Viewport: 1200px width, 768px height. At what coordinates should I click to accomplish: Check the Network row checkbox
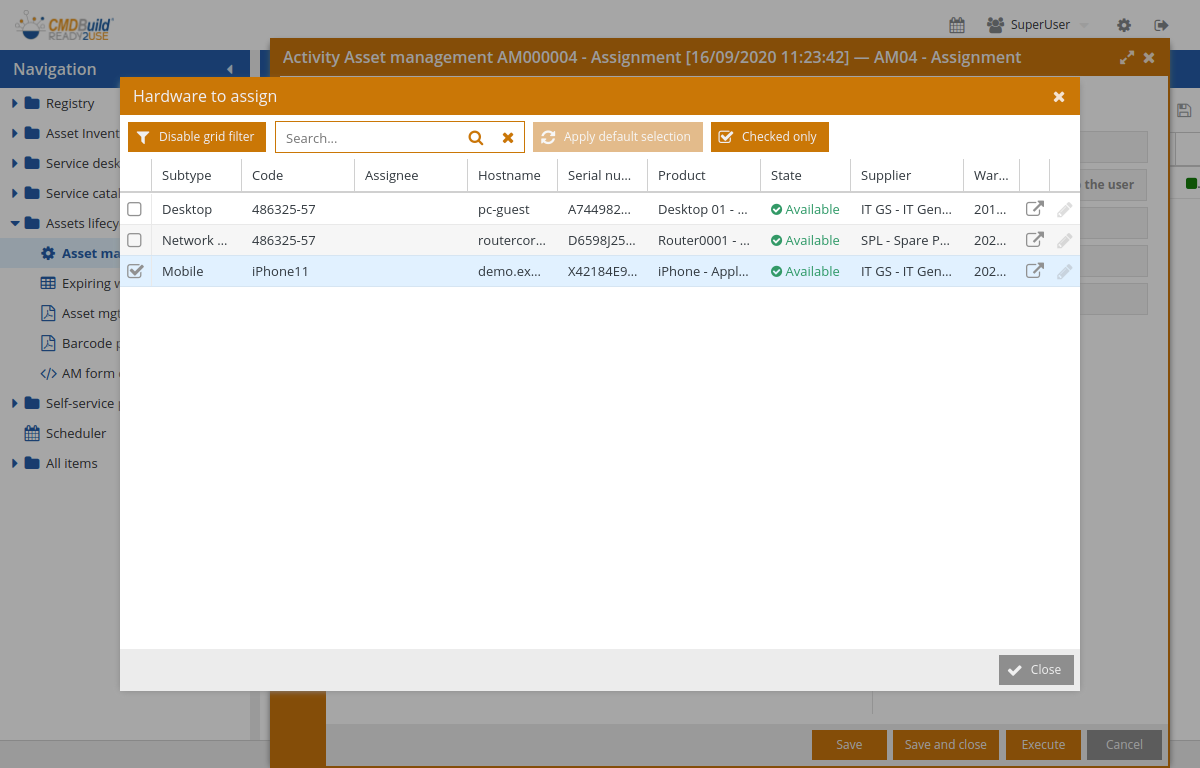(x=135, y=240)
